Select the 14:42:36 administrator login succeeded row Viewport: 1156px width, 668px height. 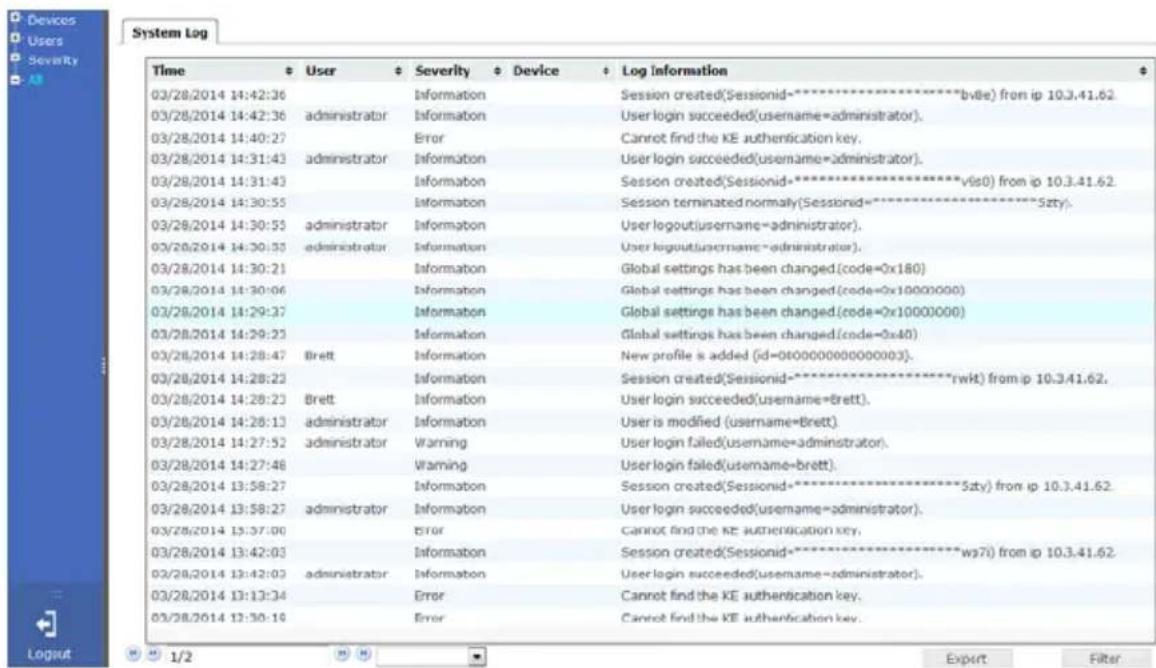[x=649, y=116]
